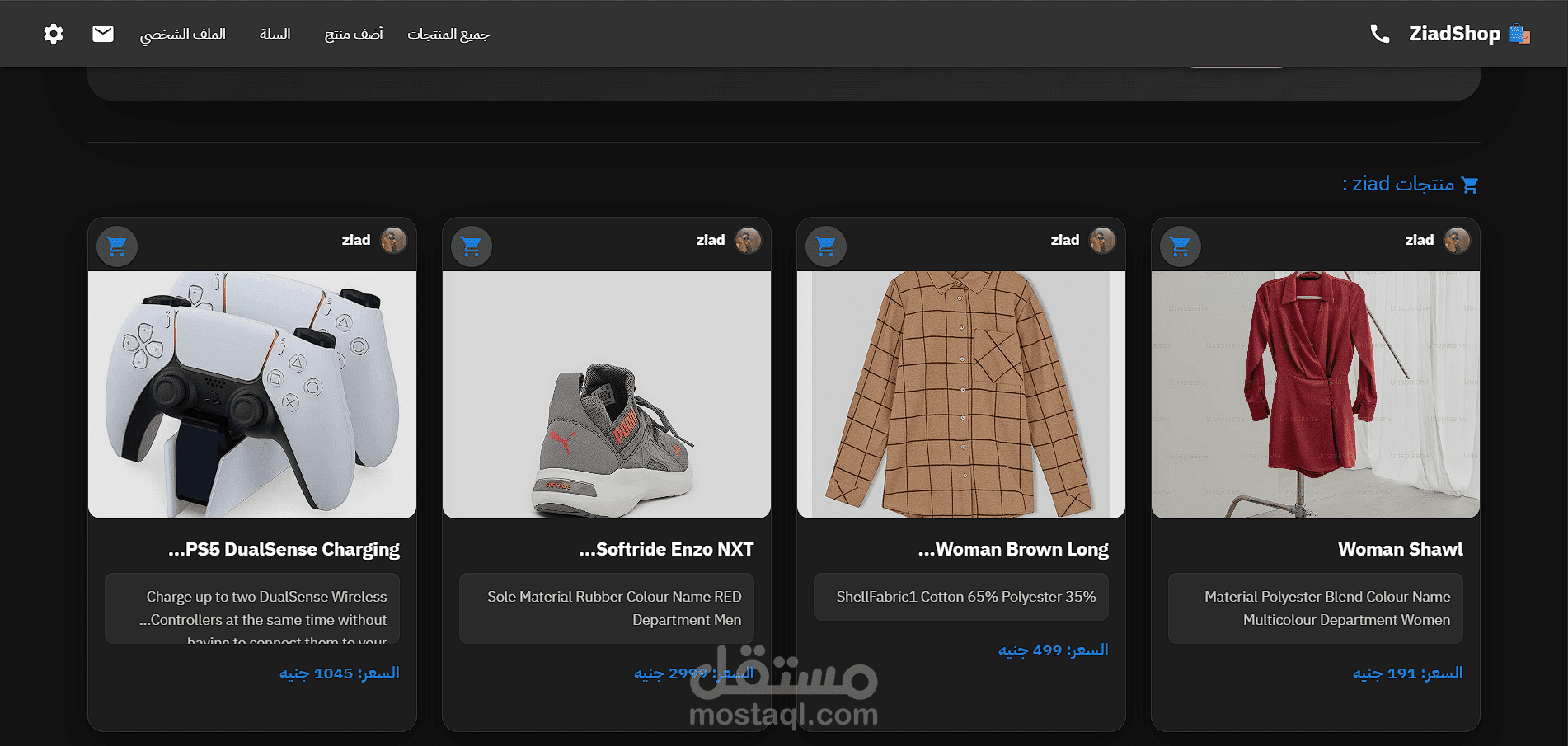The image size is (1568, 746).
Task: Open seller ziad on Softride Enzo card
Action: (x=711, y=240)
